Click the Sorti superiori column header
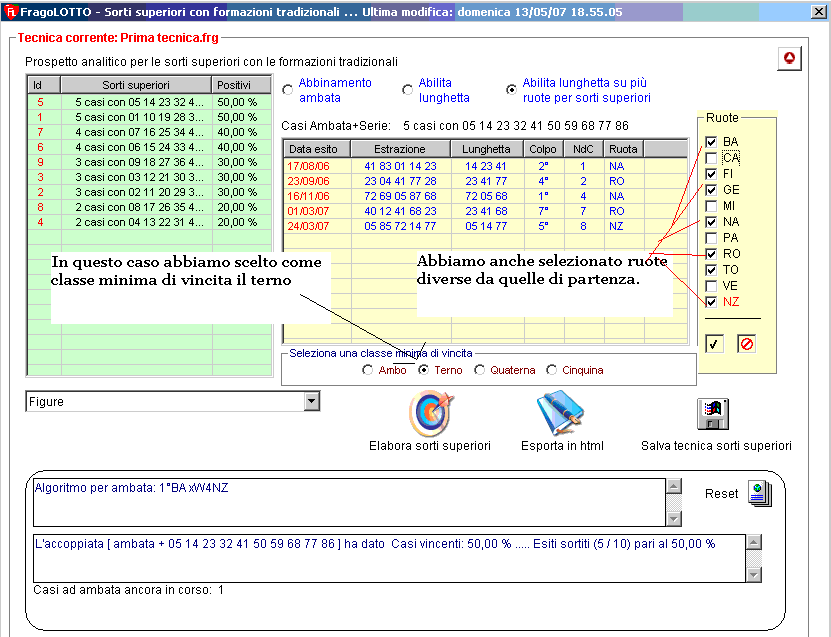The image size is (831, 637). [x=135, y=85]
